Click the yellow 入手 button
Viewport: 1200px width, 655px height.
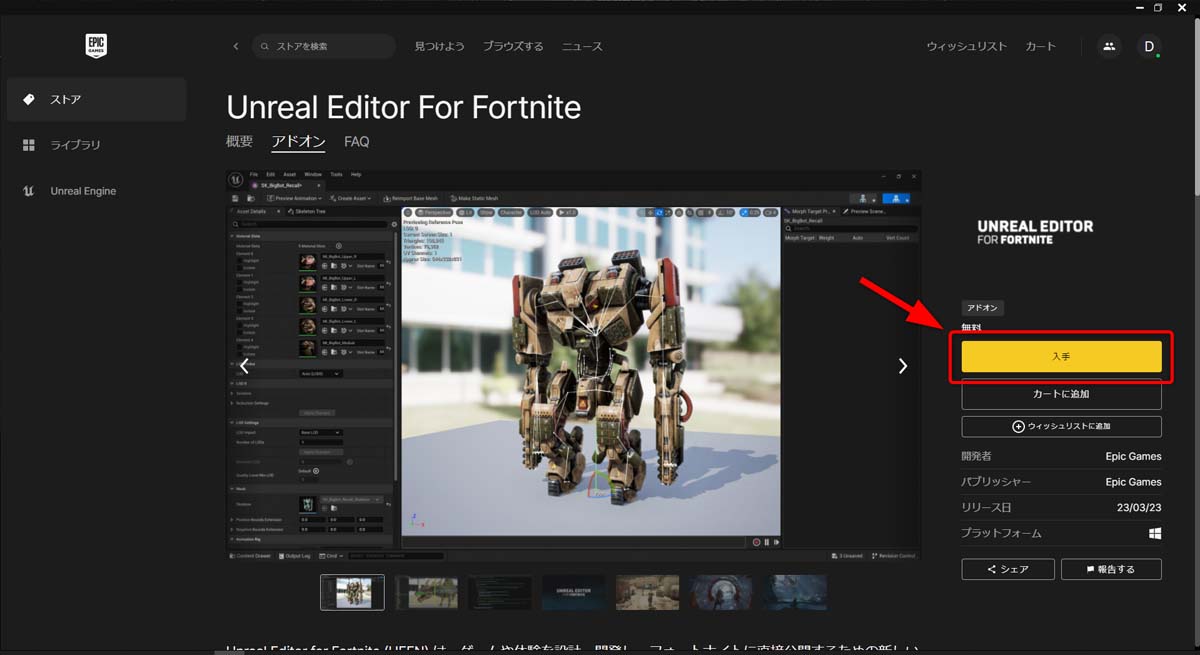point(1061,357)
